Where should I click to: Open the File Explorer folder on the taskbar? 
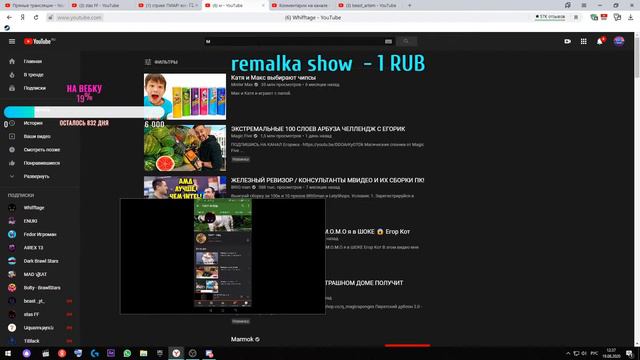(143, 353)
